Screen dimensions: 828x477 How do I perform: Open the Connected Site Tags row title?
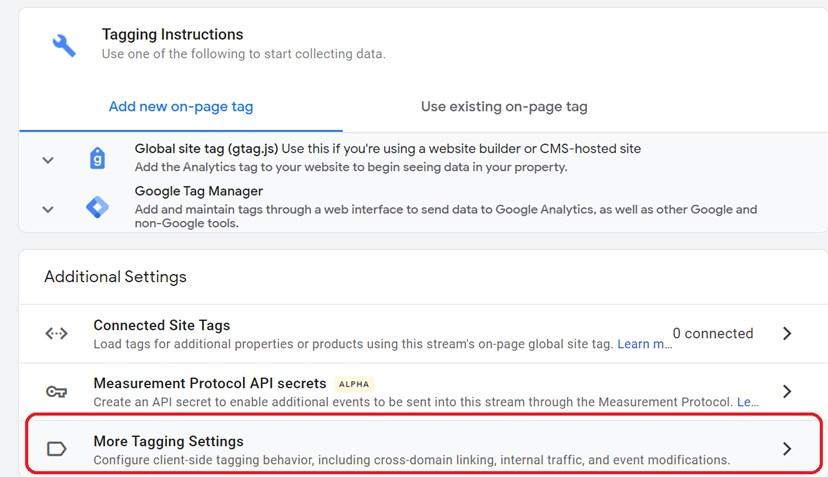[x=162, y=325]
